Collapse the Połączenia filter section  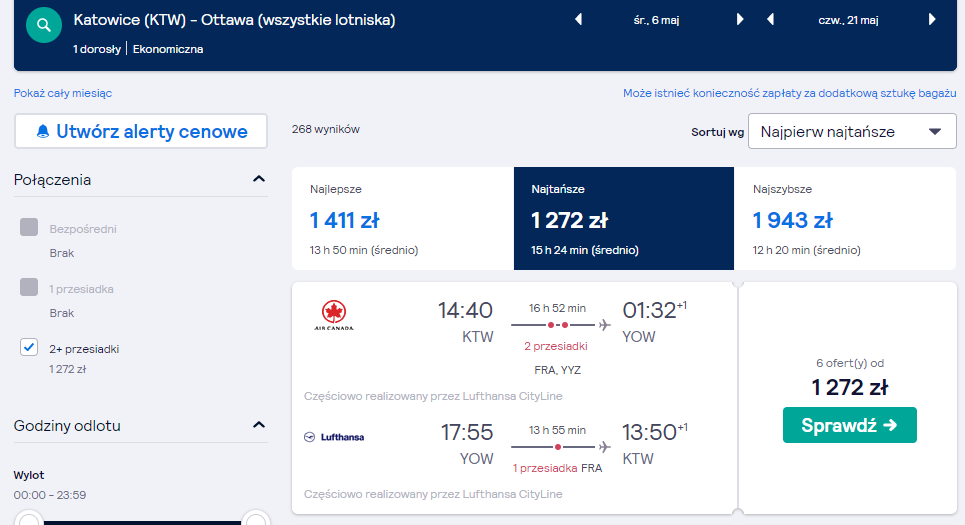259,179
